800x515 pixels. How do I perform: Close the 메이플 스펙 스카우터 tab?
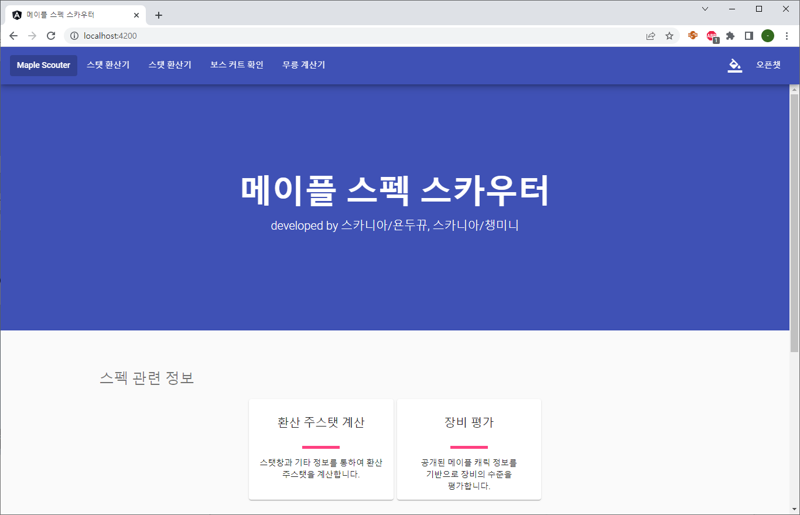pos(136,15)
